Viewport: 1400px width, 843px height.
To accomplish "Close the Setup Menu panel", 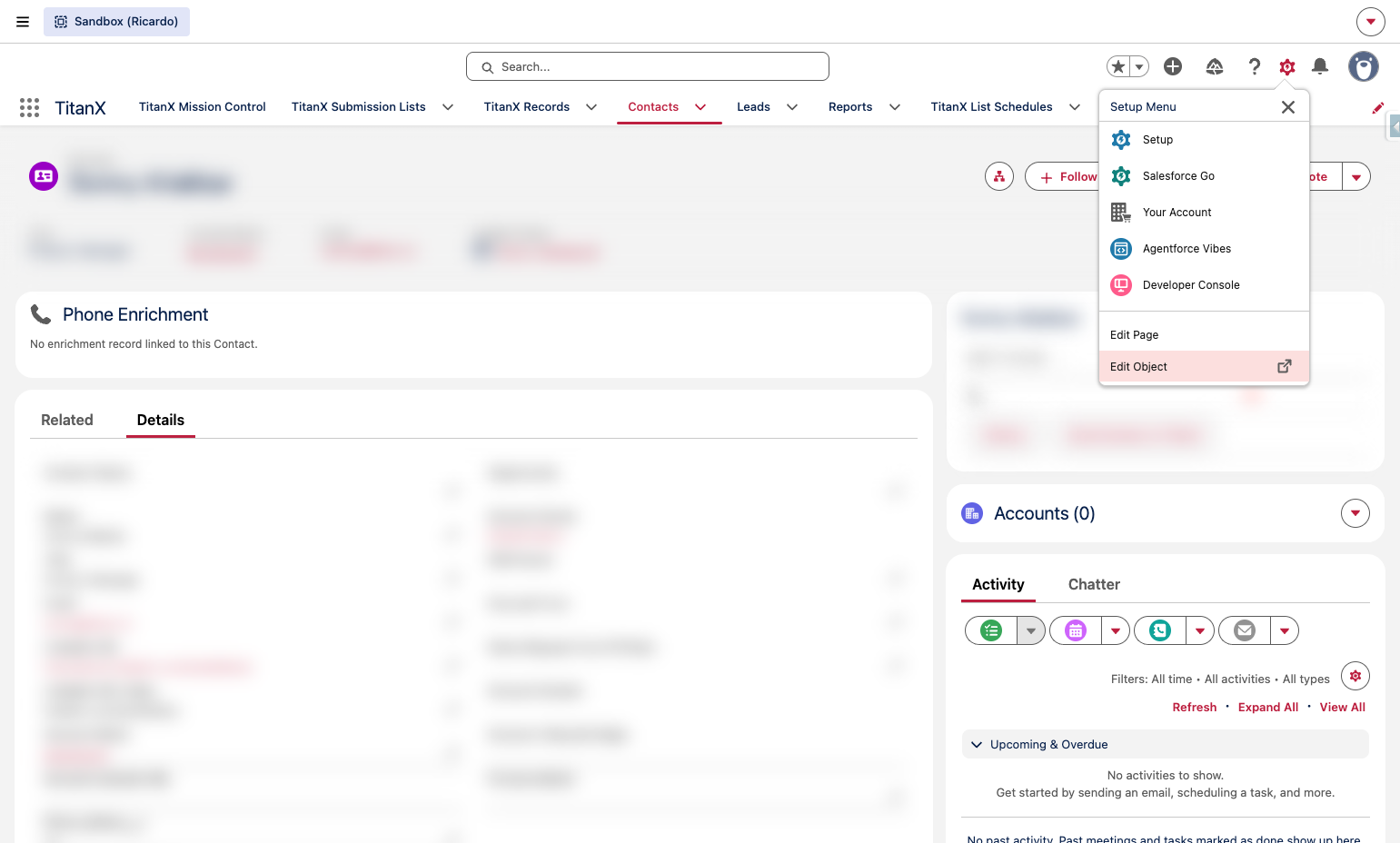I will click(x=1288, y=107).
